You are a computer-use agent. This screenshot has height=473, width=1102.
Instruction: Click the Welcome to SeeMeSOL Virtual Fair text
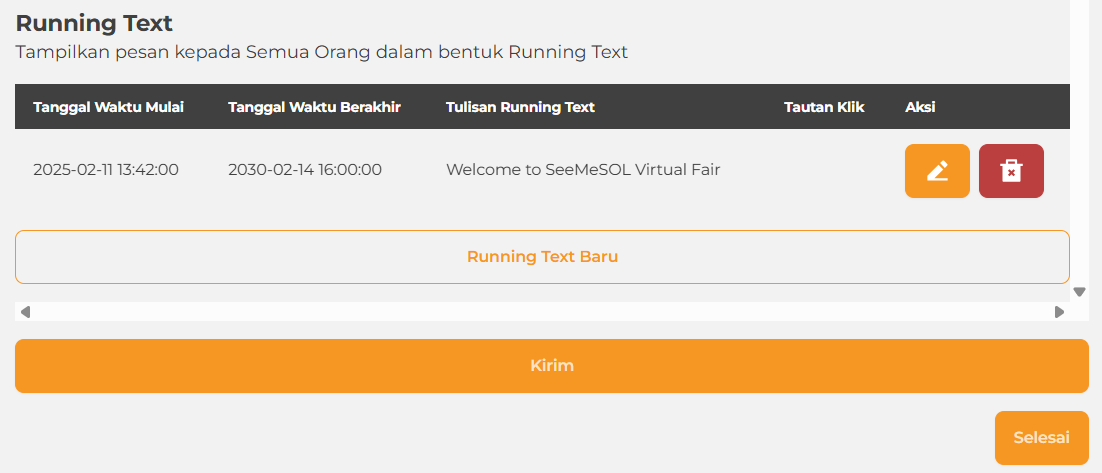click(x=583, y=170)
